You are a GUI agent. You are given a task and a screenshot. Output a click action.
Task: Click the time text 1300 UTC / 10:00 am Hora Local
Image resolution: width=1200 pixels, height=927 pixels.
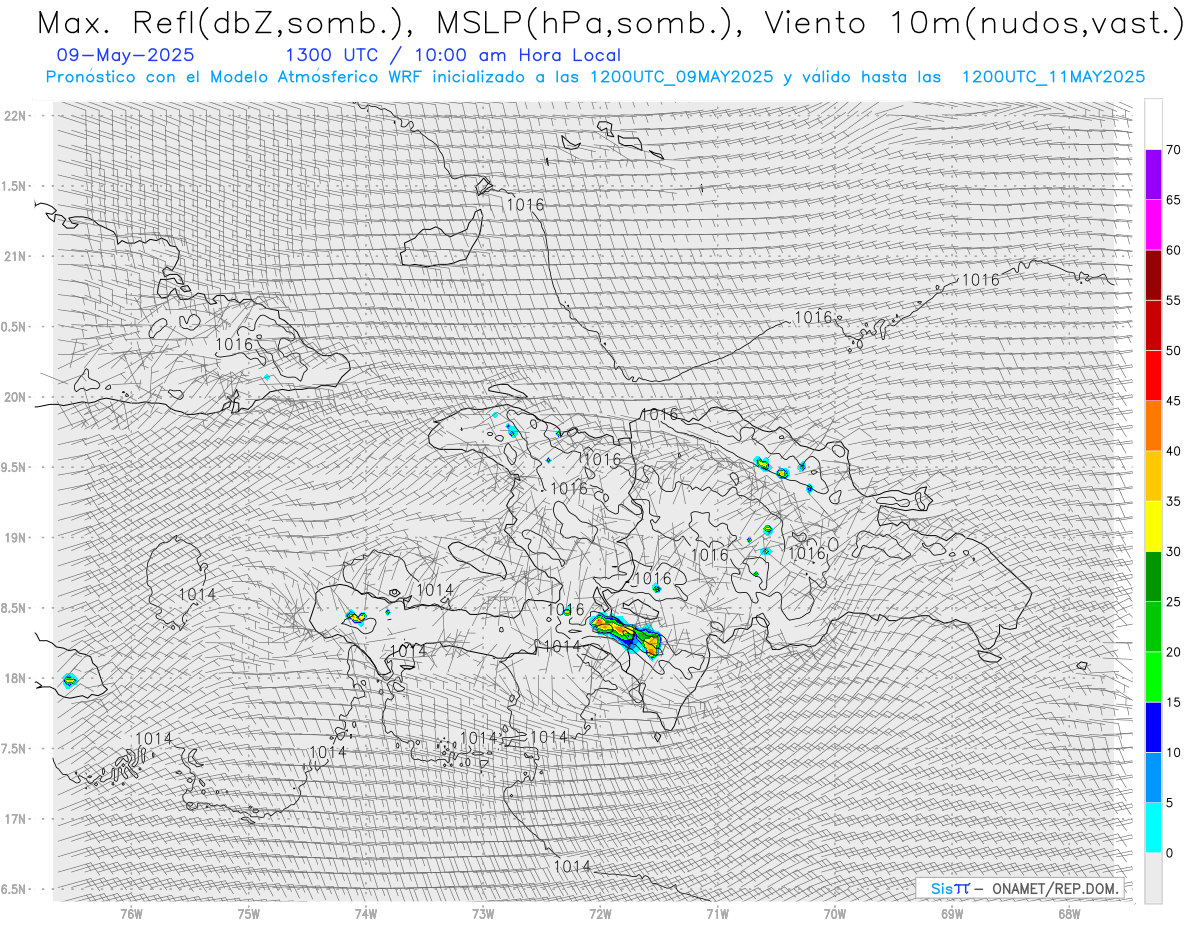click(453, 56)
